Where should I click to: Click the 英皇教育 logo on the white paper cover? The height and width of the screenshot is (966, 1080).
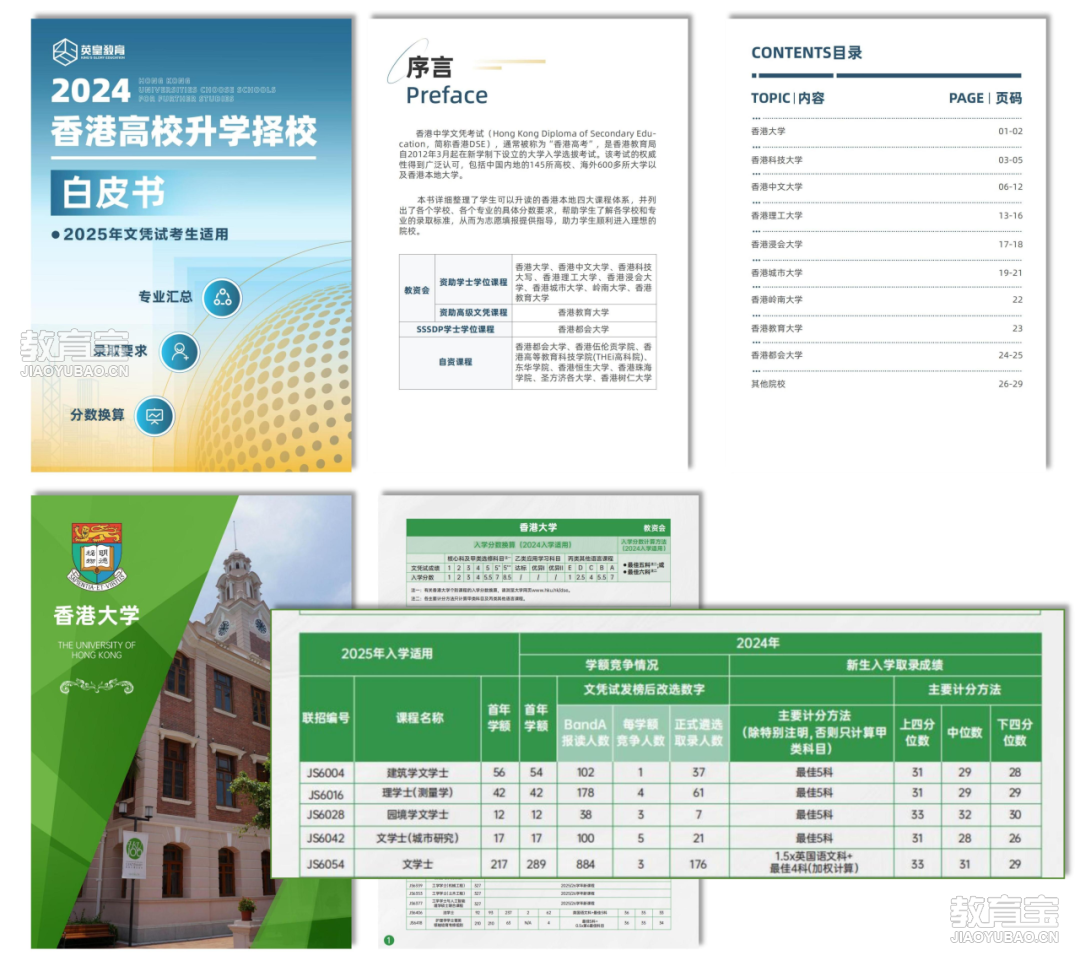(x=89, y=52)
